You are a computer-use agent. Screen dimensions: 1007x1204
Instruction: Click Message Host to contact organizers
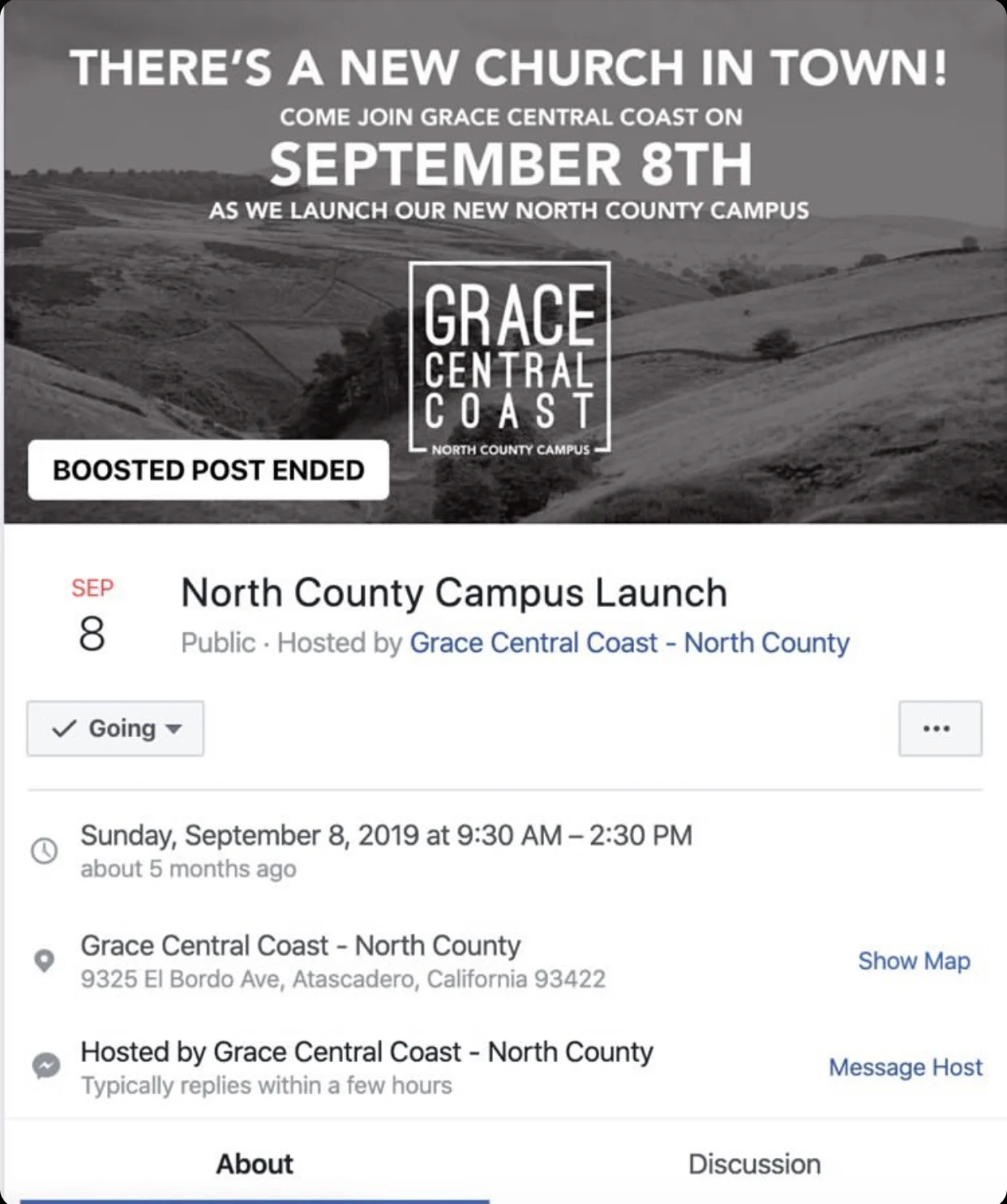click(x=905, y=1067)
